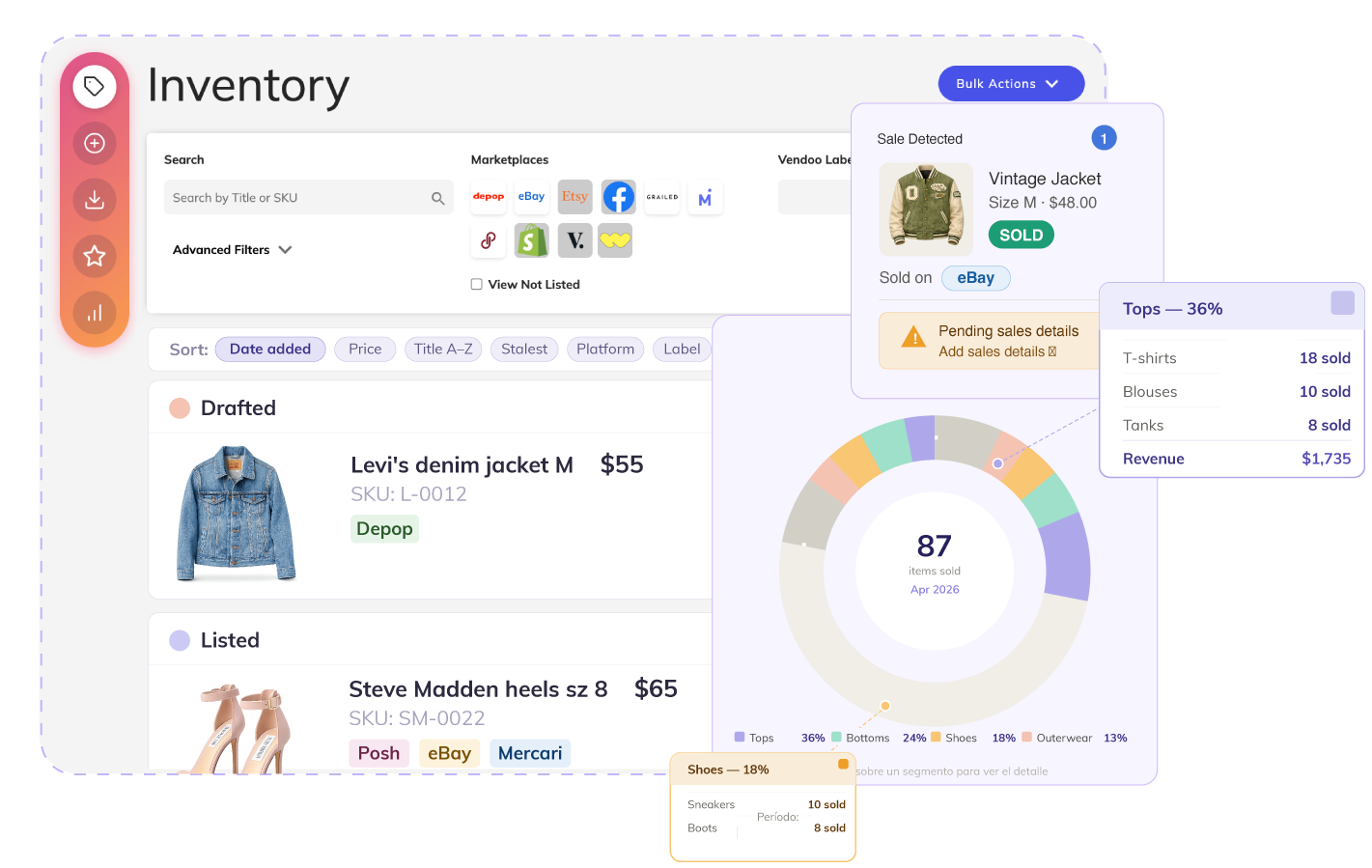1372x868 pixels.
Task: Open the Inventory tag icon in sidebar
Action: click(x=95, y=87)
